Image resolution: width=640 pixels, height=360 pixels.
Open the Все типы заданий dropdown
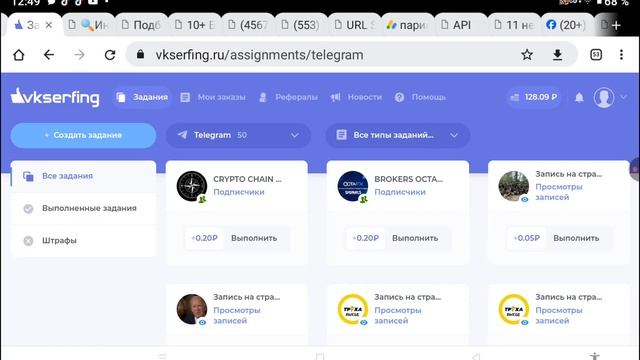coord(398,135)
